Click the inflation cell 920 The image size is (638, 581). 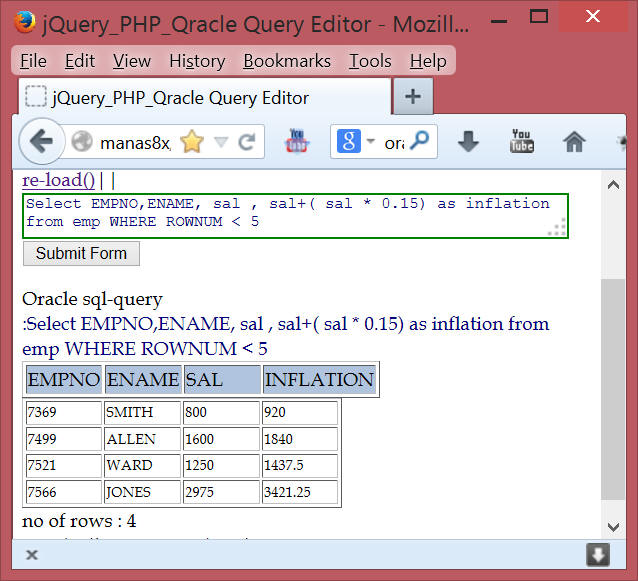(300, 413)
